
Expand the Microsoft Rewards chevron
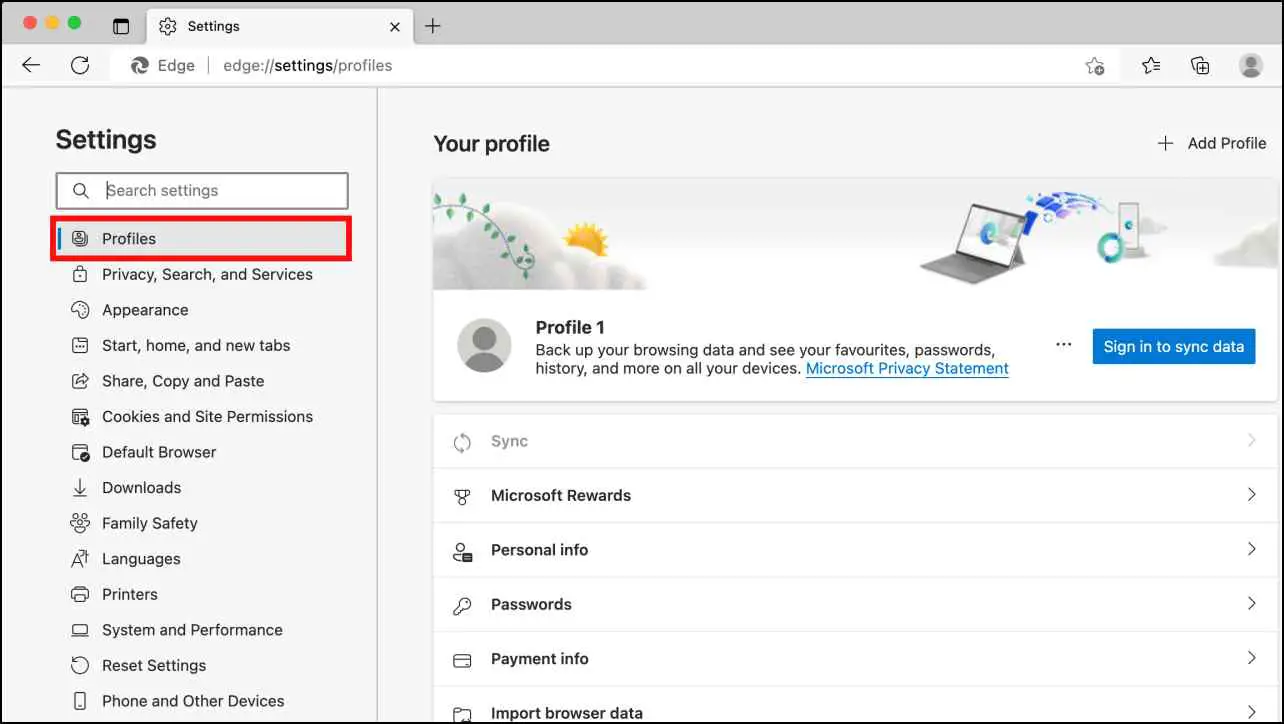(1251, 495)
